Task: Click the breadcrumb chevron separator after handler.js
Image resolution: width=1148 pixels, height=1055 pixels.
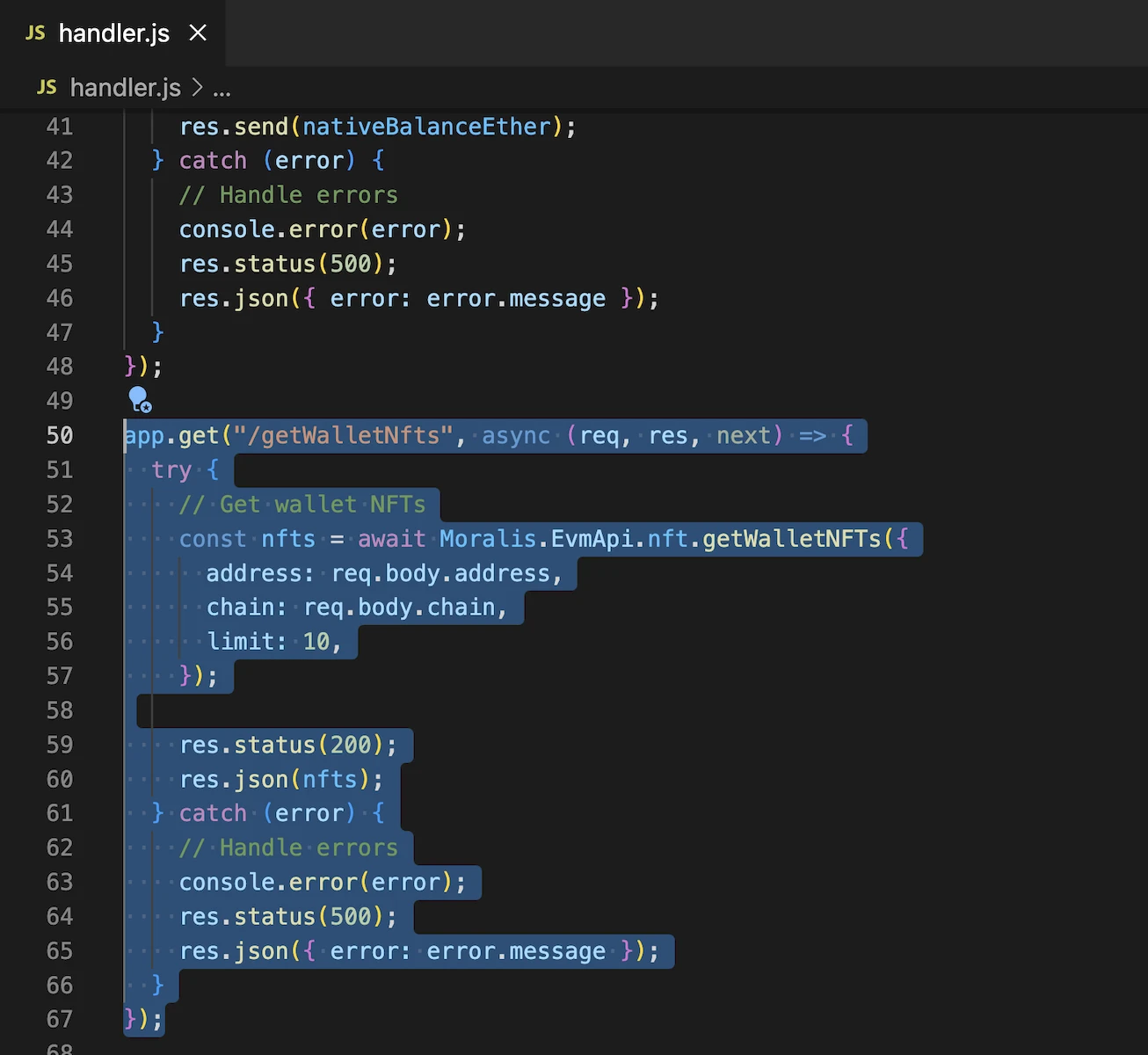Action: [197, 88]
